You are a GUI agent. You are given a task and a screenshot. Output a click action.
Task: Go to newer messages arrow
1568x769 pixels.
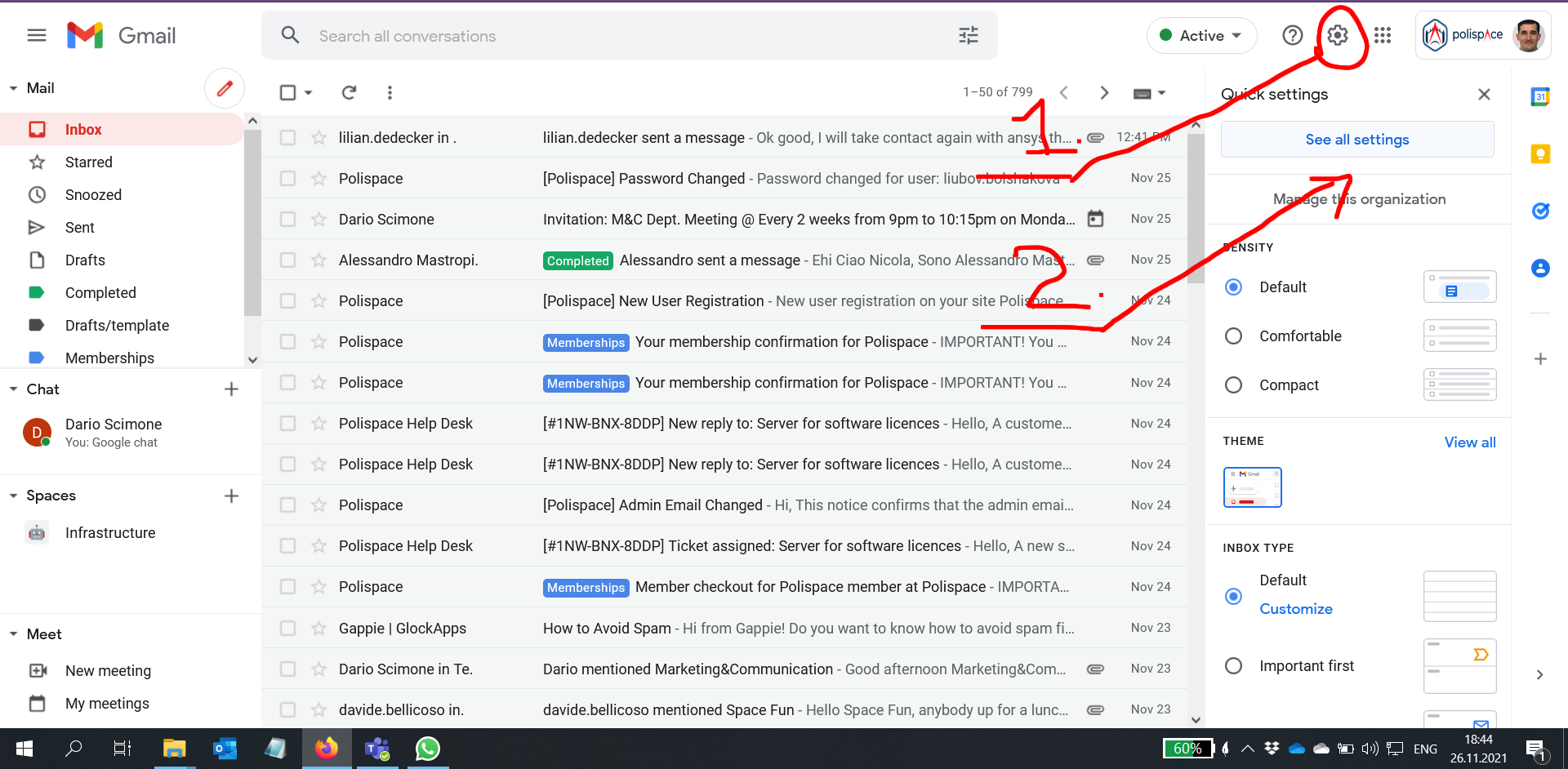pyautogui.click(x=1063, y=92)
